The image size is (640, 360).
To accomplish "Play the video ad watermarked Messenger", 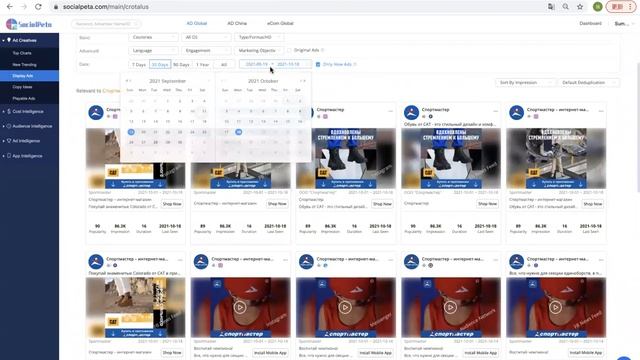I will [345, 307].
